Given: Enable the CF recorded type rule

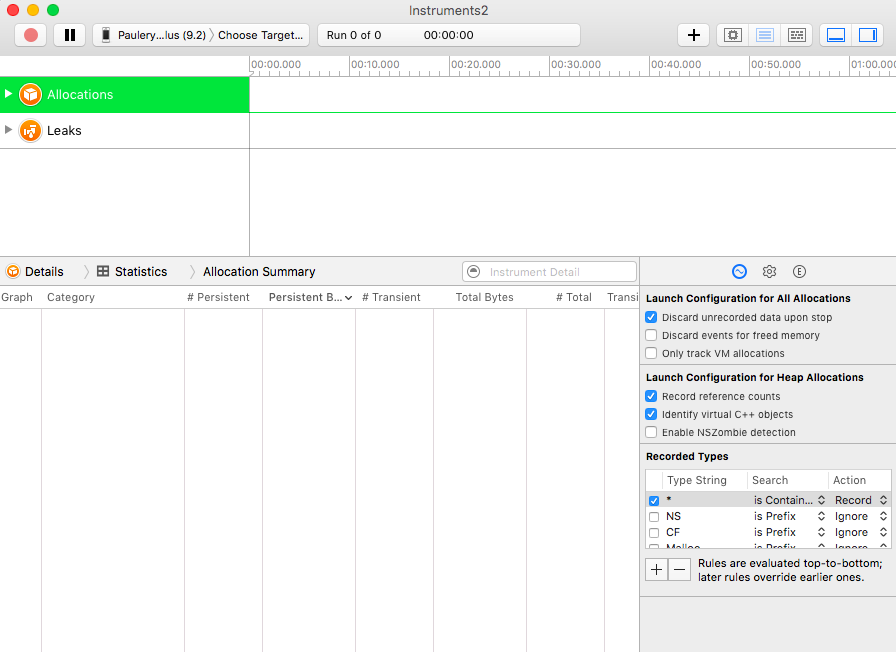Looking at the screenshot, I should coord(654,533).
